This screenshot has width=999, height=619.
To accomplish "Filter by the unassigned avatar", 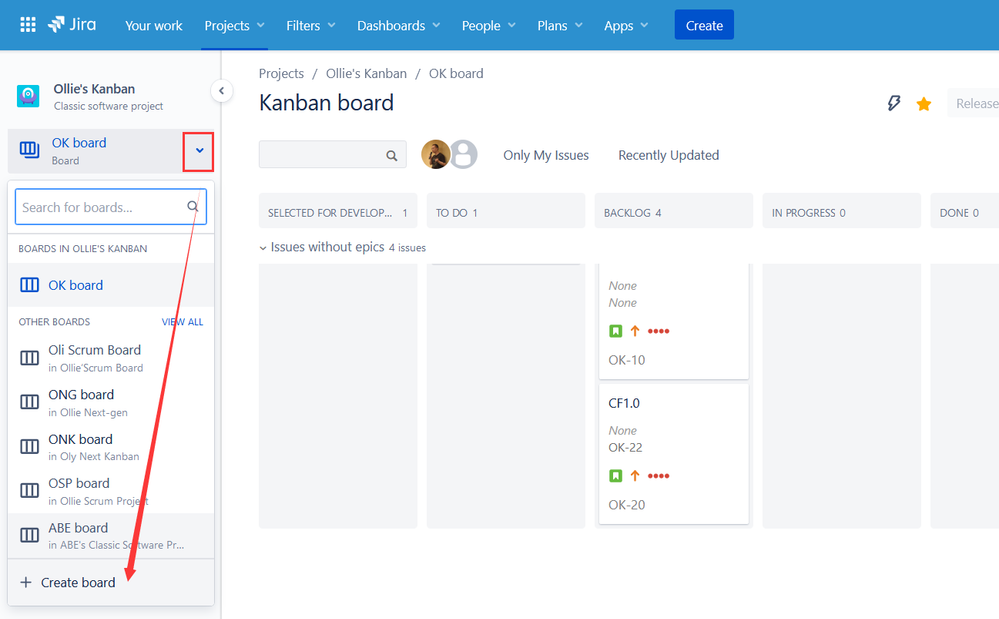I will pyautogui.click(x=464, y=154).
